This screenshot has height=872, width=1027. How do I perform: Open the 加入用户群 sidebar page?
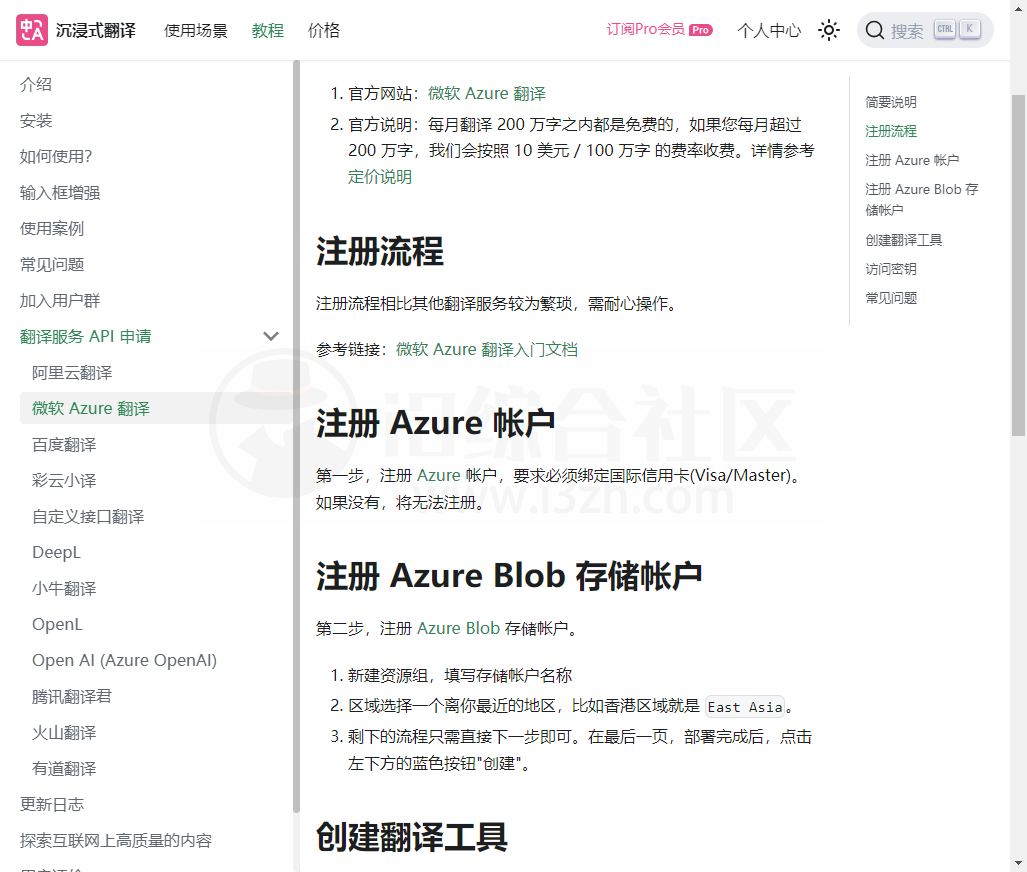60,301
